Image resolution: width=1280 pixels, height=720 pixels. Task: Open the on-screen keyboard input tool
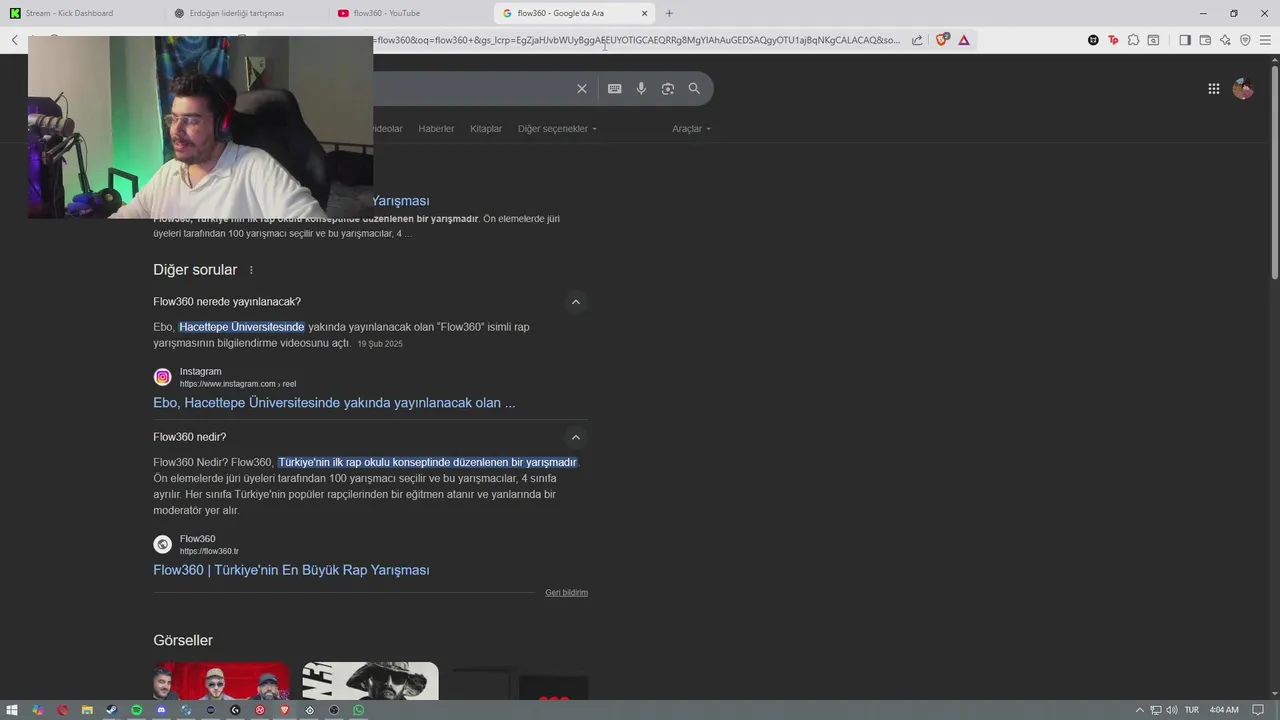pyautogui.click(x=615, y=89)
